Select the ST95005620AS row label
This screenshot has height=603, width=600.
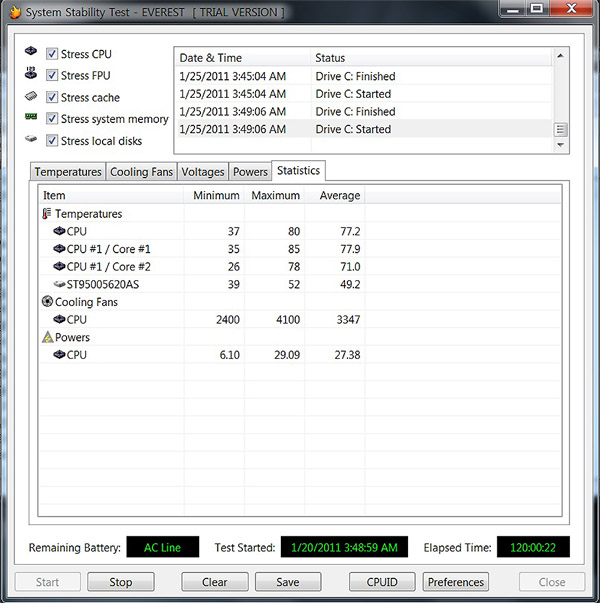click(103, 284)
